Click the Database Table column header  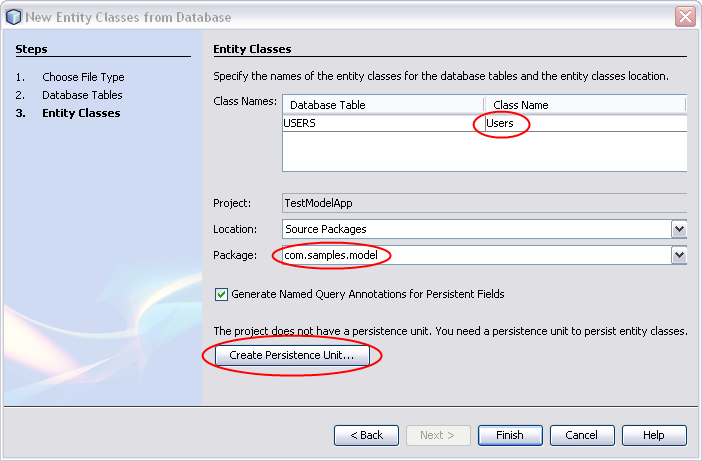[x=384, y=105]
